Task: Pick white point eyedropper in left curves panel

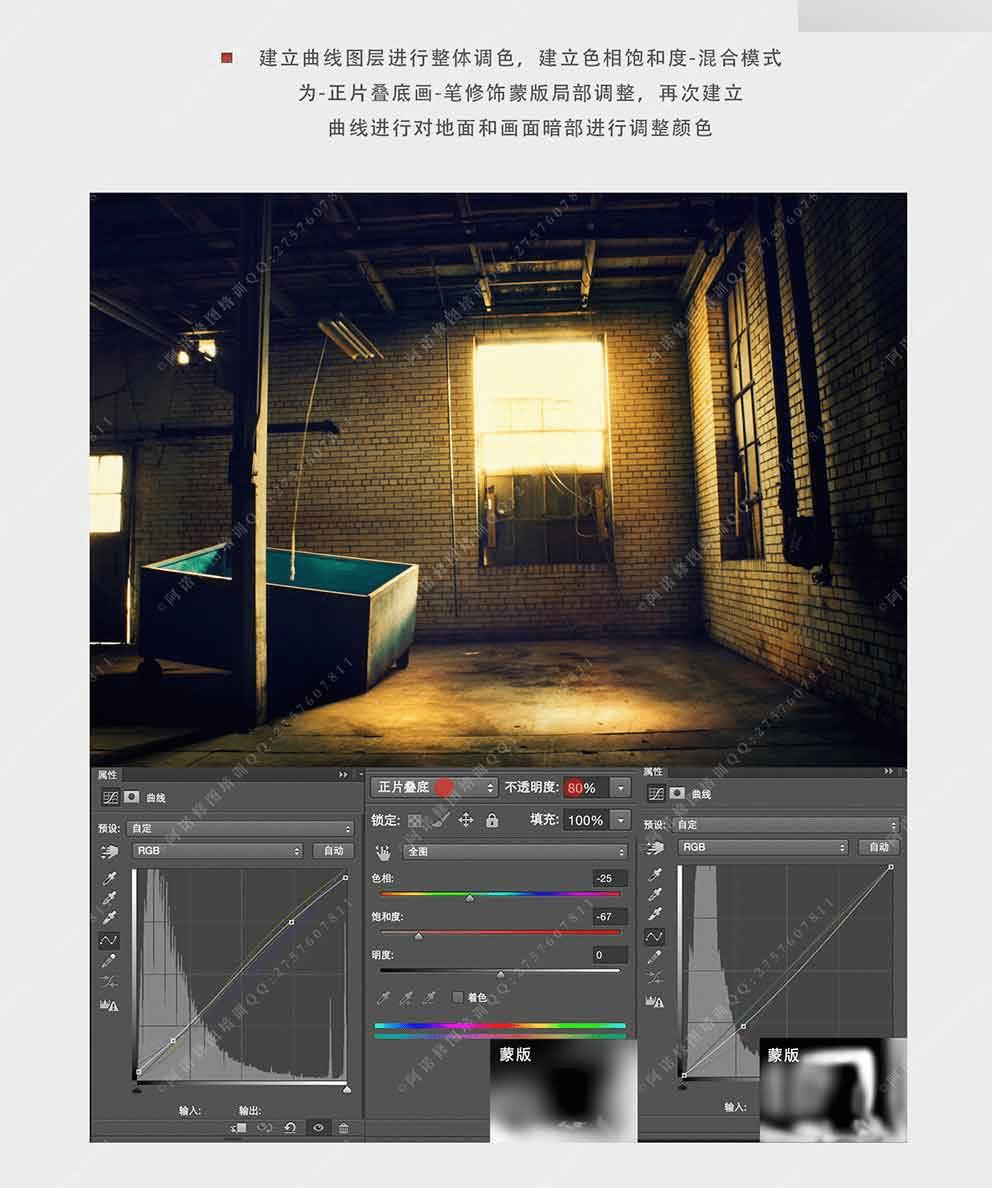Action: tap(109, 918)
